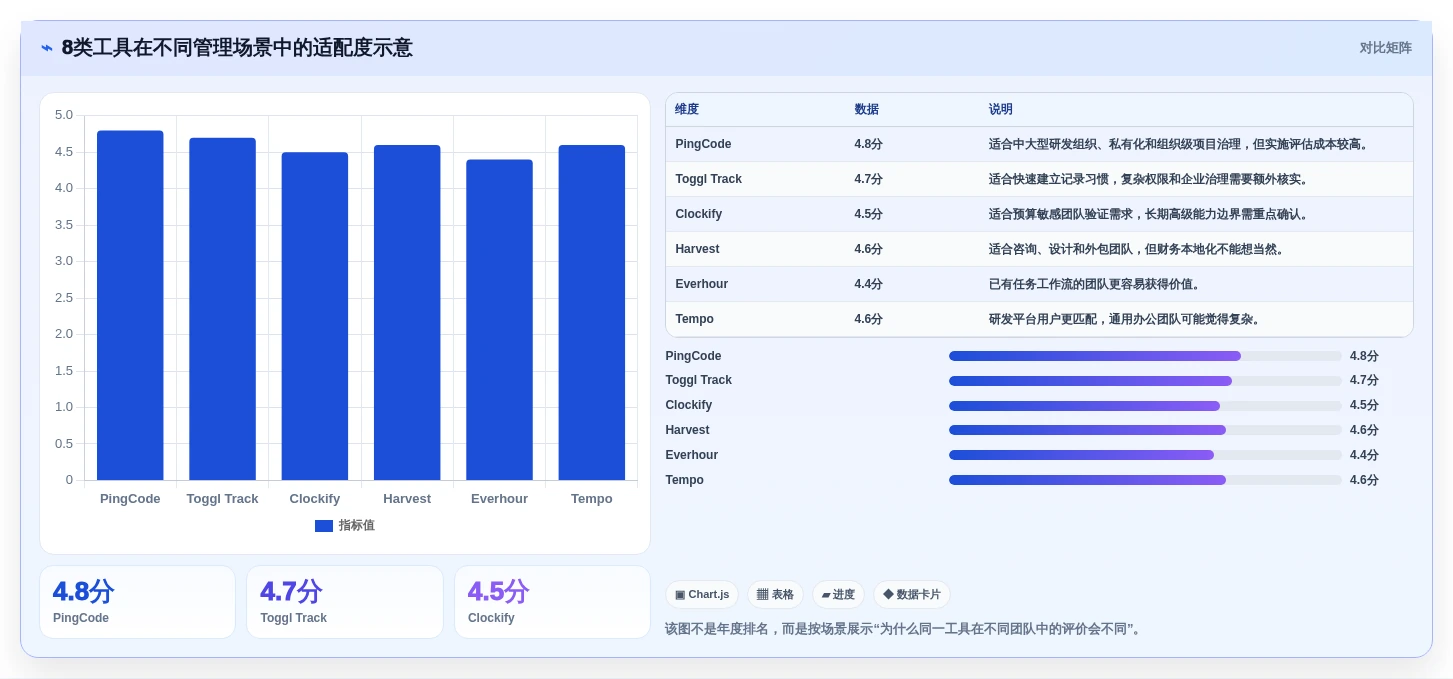Click the Tempo bar in the chart
Image resolution: width=1453 pixels, height=679 pixels.
tap(592, 312)
